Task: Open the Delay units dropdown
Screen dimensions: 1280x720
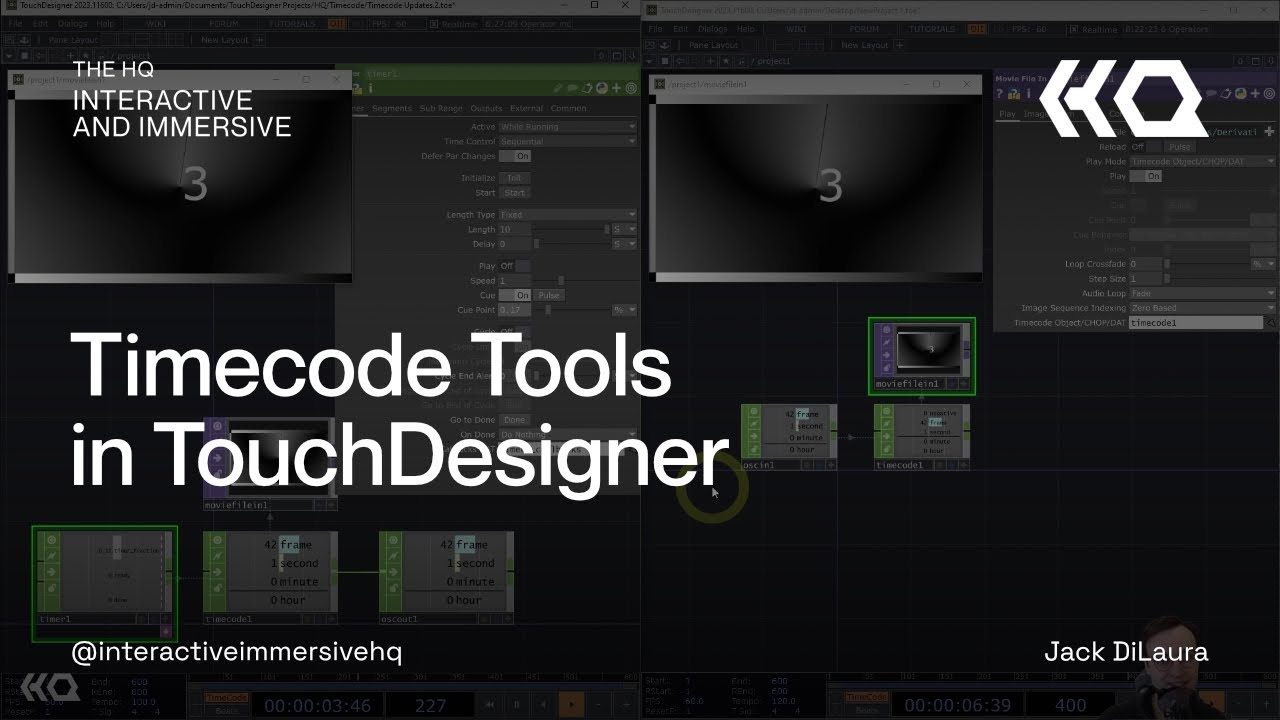Action: (624, 244)
